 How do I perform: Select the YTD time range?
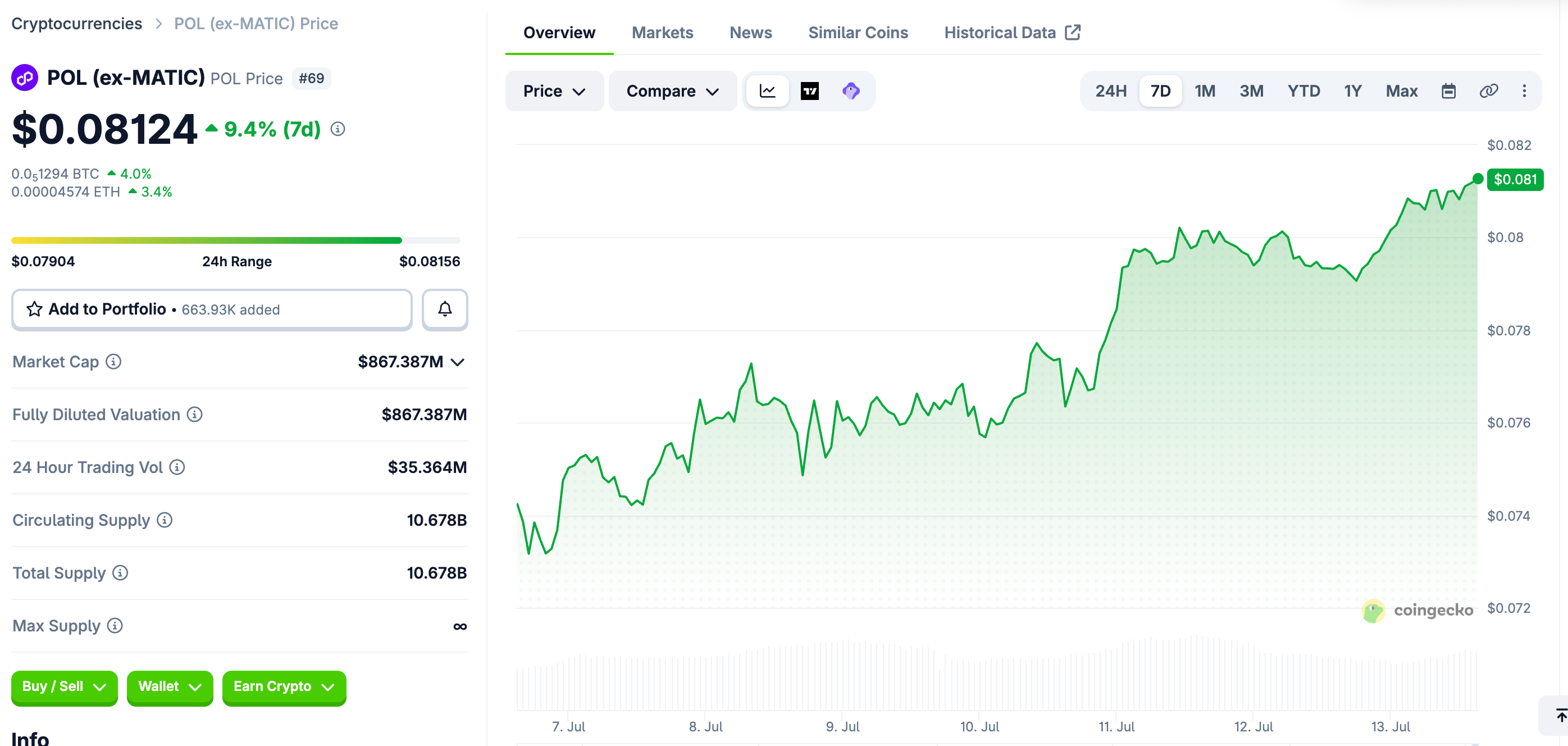coord(1304,91)
